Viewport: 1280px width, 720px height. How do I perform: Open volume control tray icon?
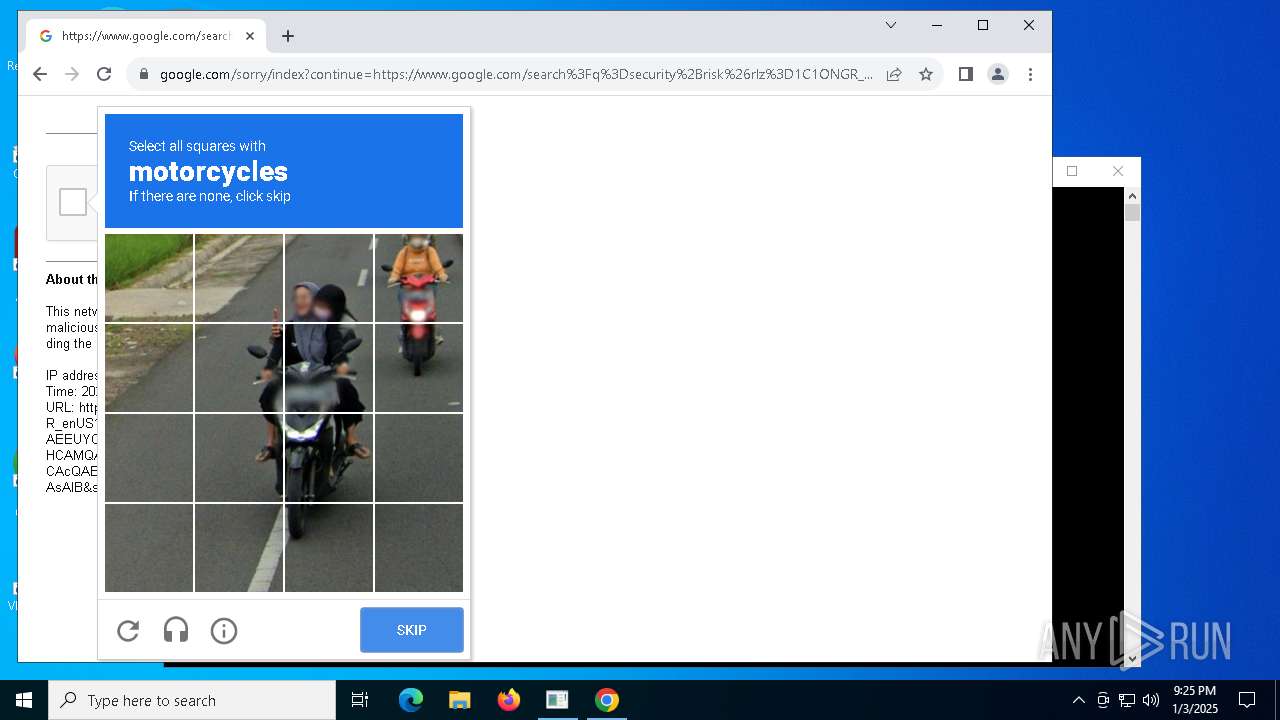tap(1151, 700)
